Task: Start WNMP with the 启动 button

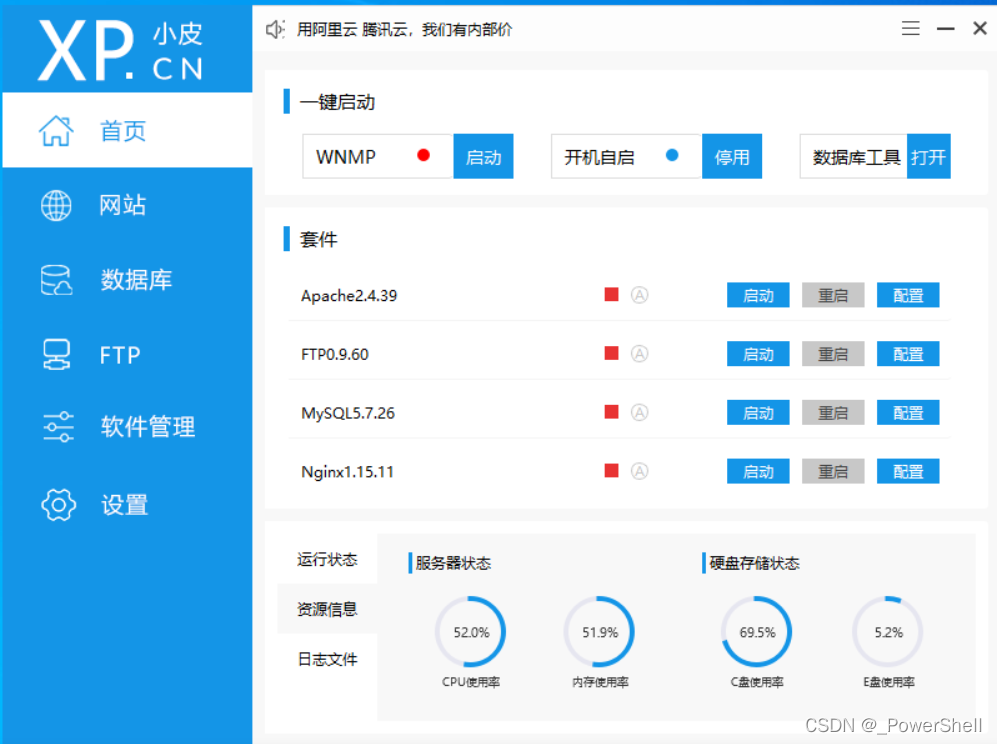Action: point(483,156)
